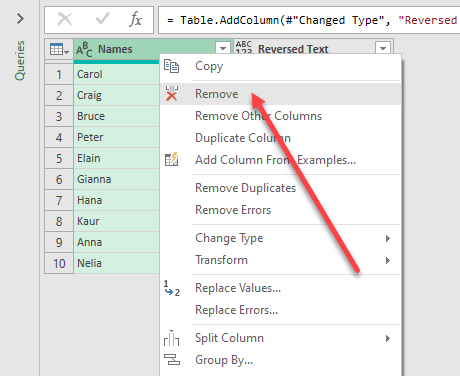Expand the Split Column submenu arrow
This screenshot has height=376, width=460.
387,339
